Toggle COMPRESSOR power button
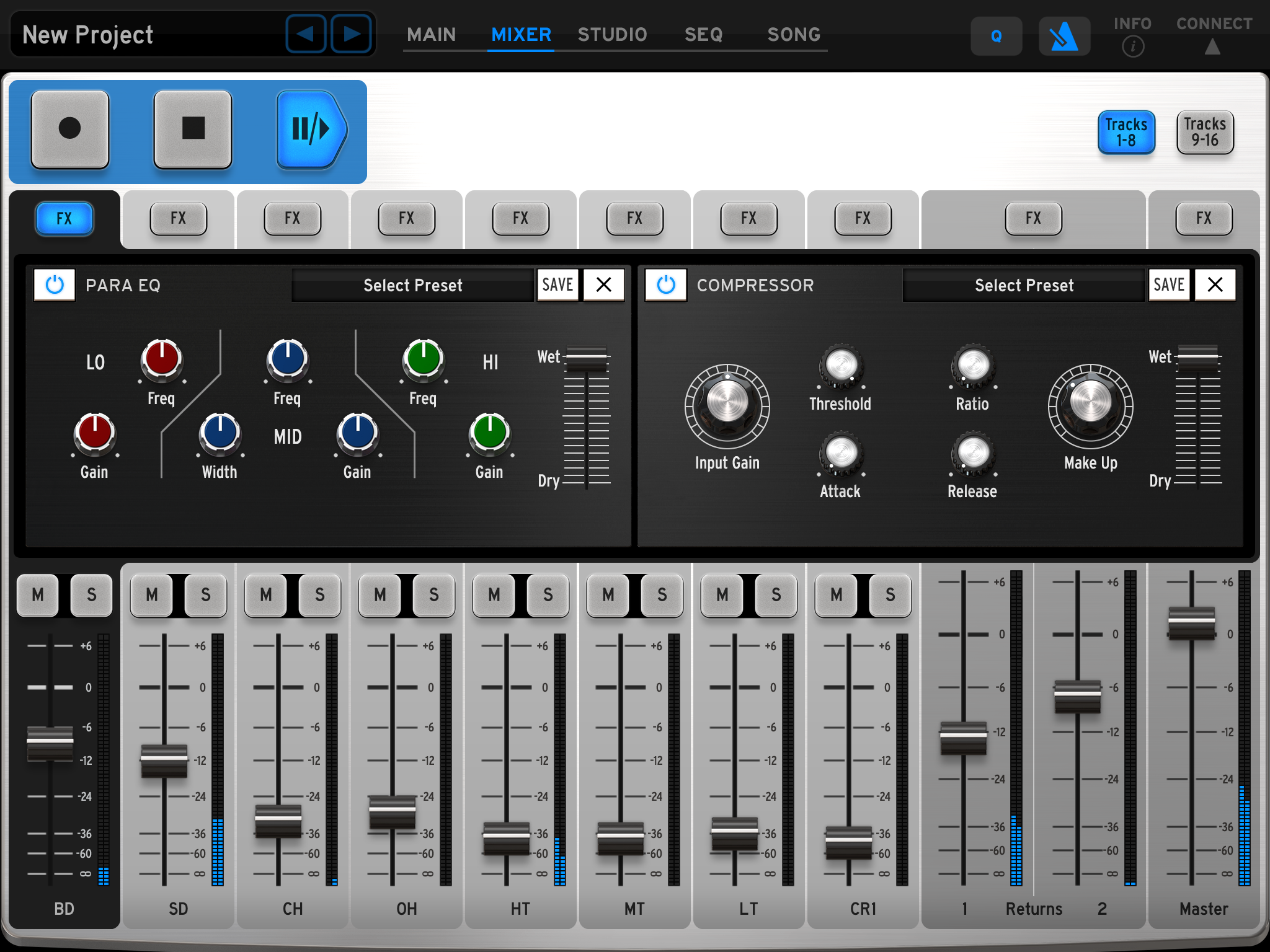 click(x=666, y=285)
